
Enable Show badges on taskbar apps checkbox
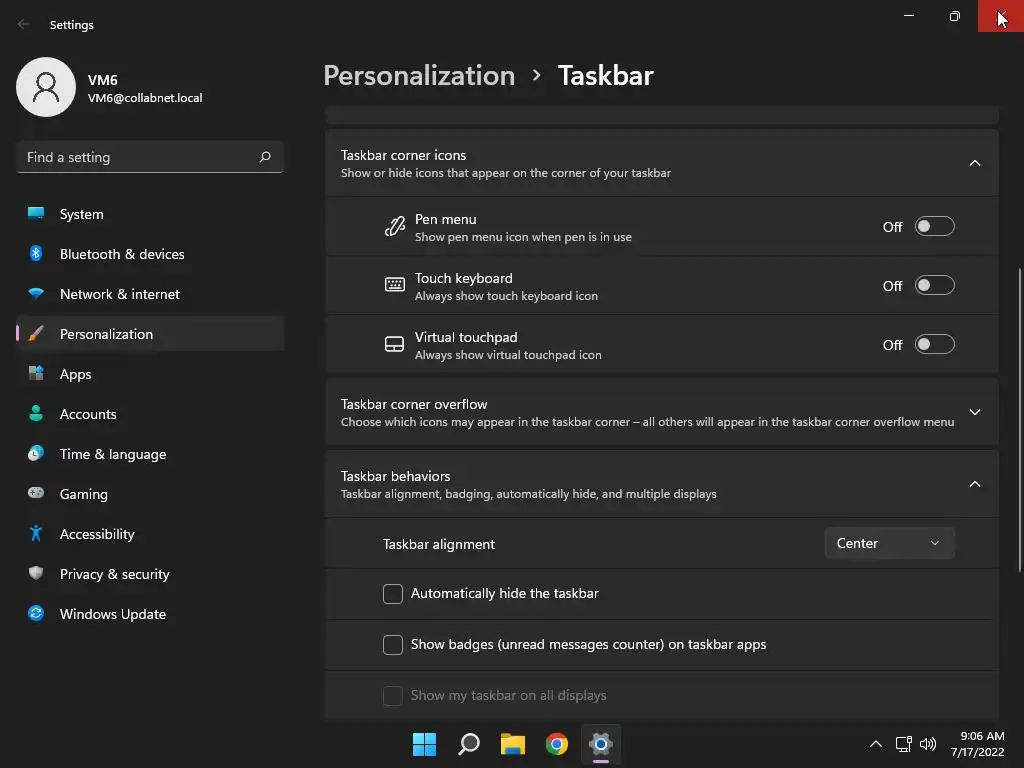click(393, 645)
